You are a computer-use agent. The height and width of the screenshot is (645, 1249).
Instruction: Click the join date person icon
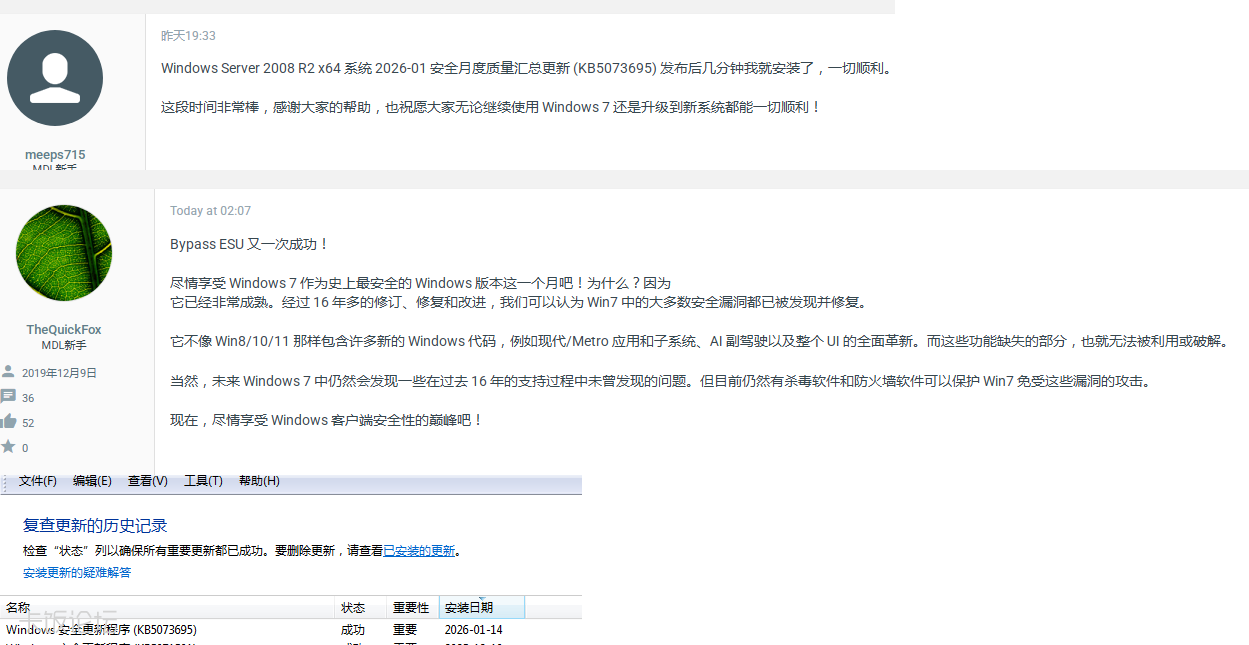coord(8,372)
